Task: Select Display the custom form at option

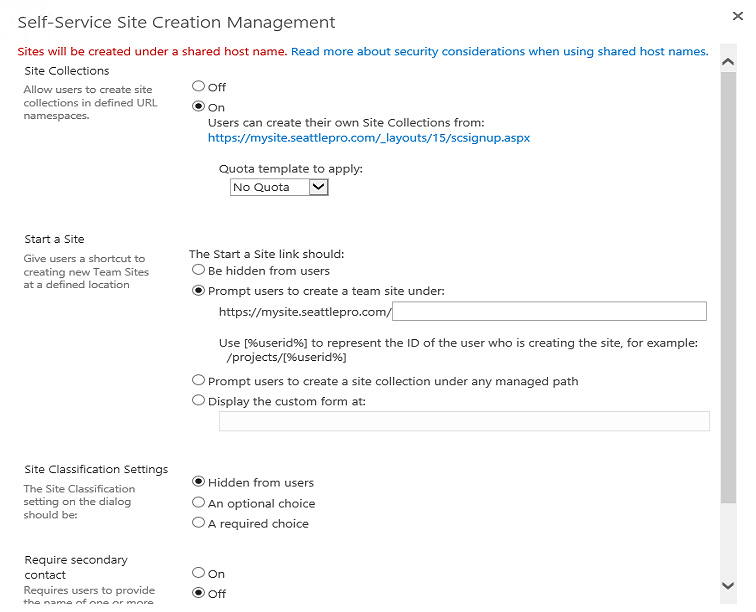Action: (198, 400)
